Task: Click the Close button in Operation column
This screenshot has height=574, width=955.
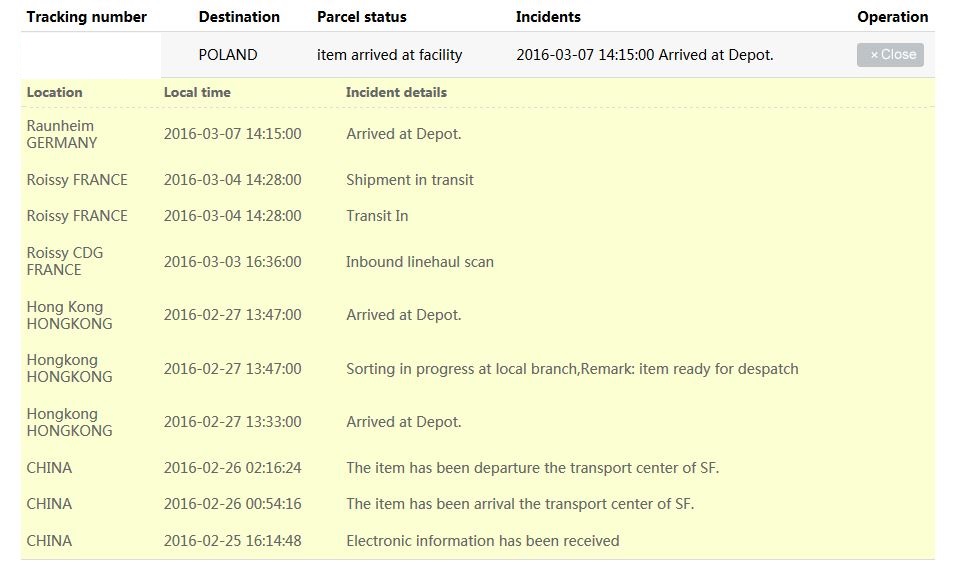Action: click(x=890, y=55)
